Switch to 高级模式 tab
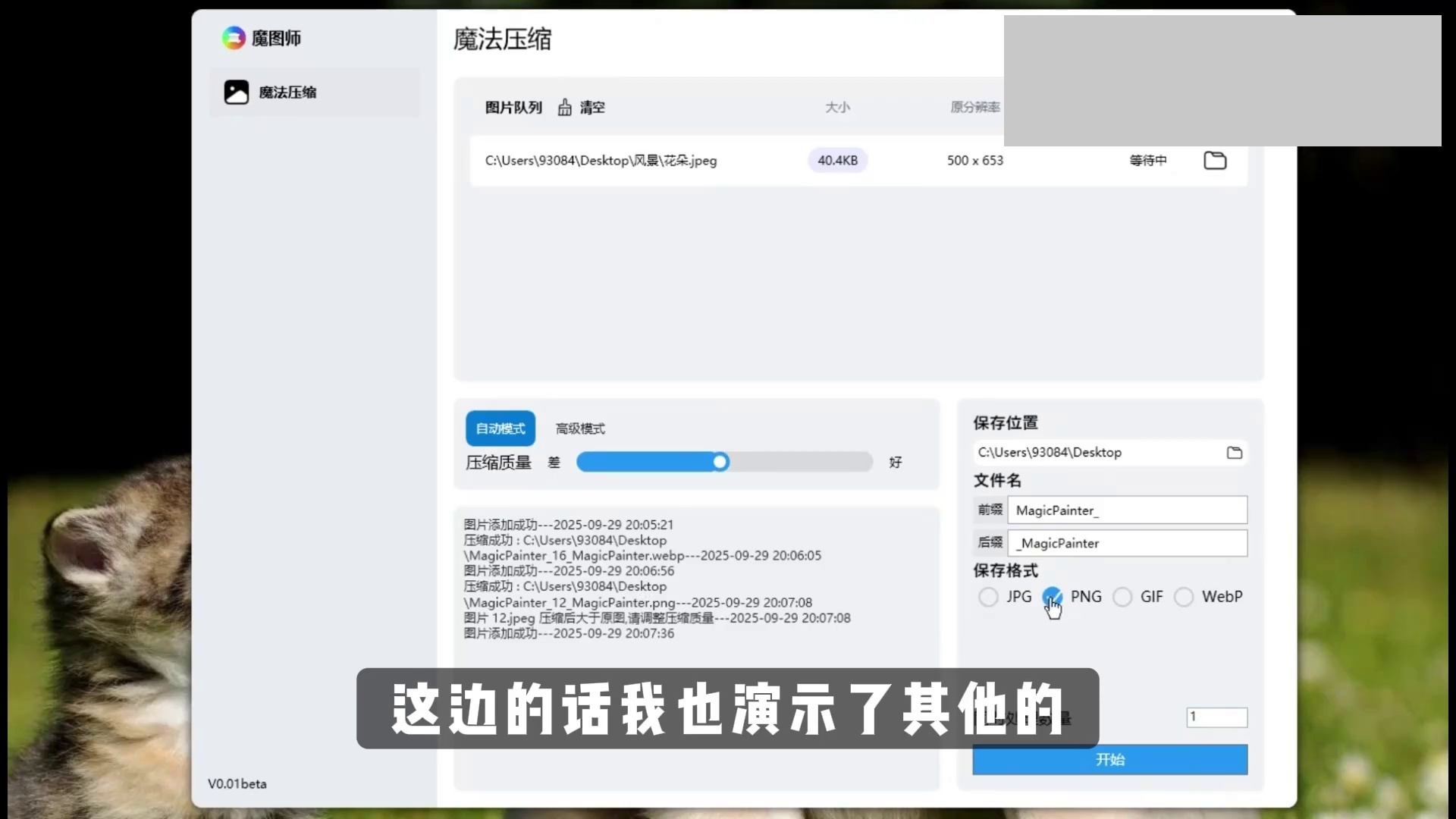This screenshot has width=1456, height=819. point(580,429)
